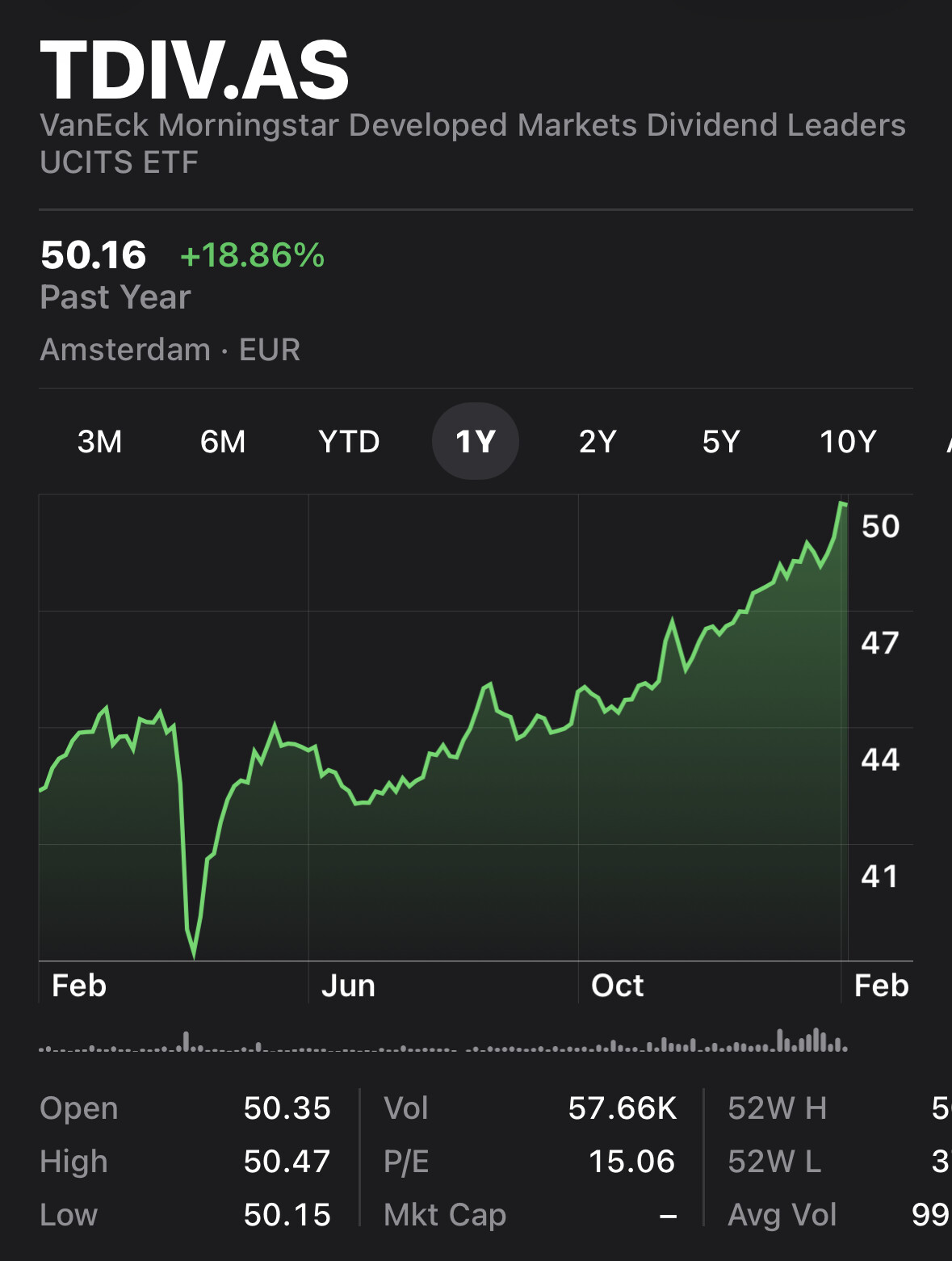This screenshot has height=1261, width=952.
Task: Tap the Jun label on the time axis
Action: pos(348,986)
